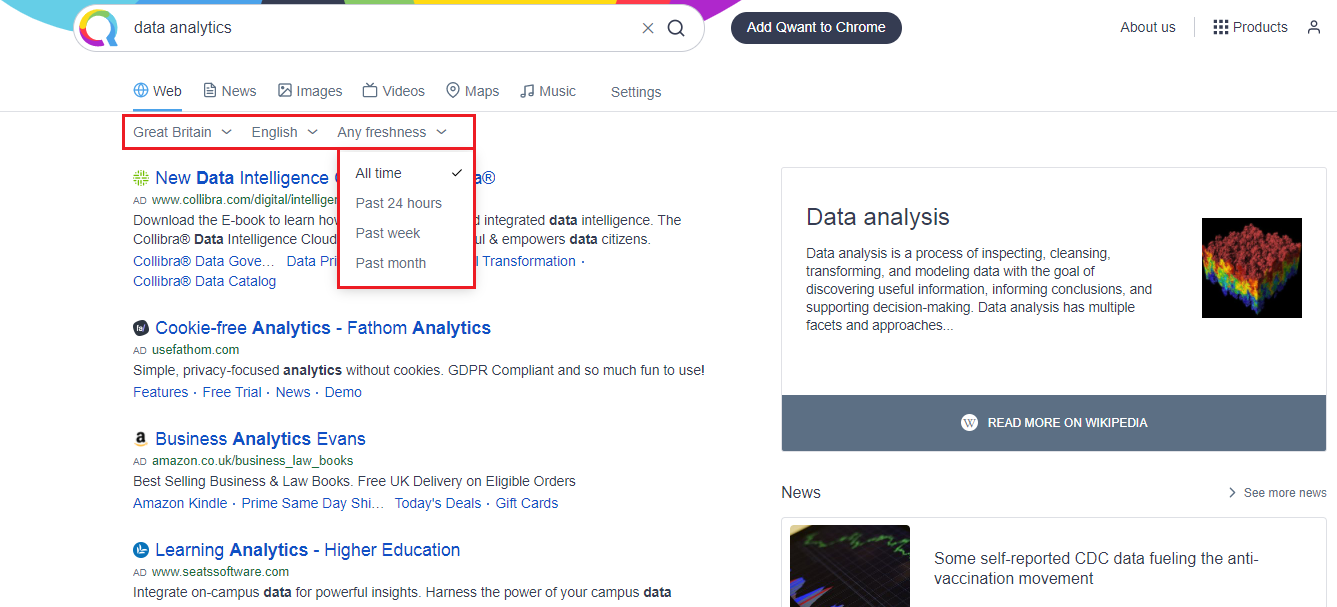Switch to the Images tab
The image size is (1337, 607).
[x=310, y=91]
